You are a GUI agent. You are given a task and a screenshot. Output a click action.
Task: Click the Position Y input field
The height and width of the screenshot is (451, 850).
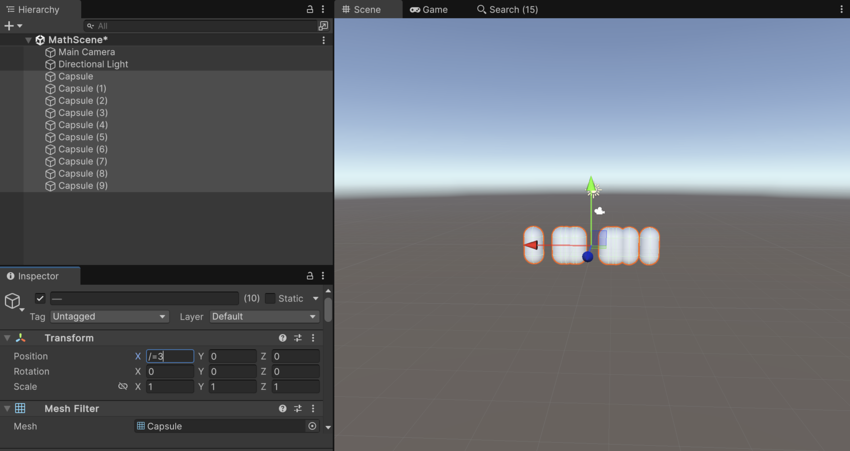click(x=232, y=356)
